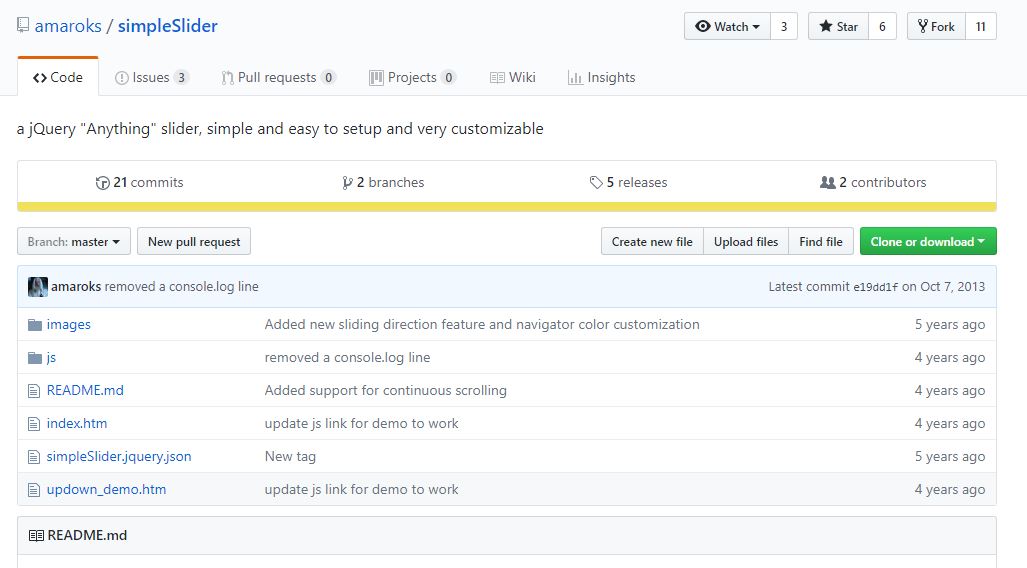Viewport: 1027px width, 568px height.
Task: Click the yellow language bar
Action: [507, 207]
